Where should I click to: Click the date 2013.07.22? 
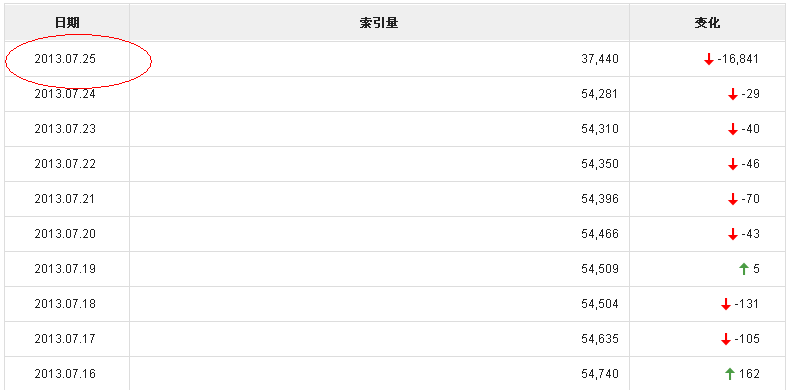click(x=65, y=164)
